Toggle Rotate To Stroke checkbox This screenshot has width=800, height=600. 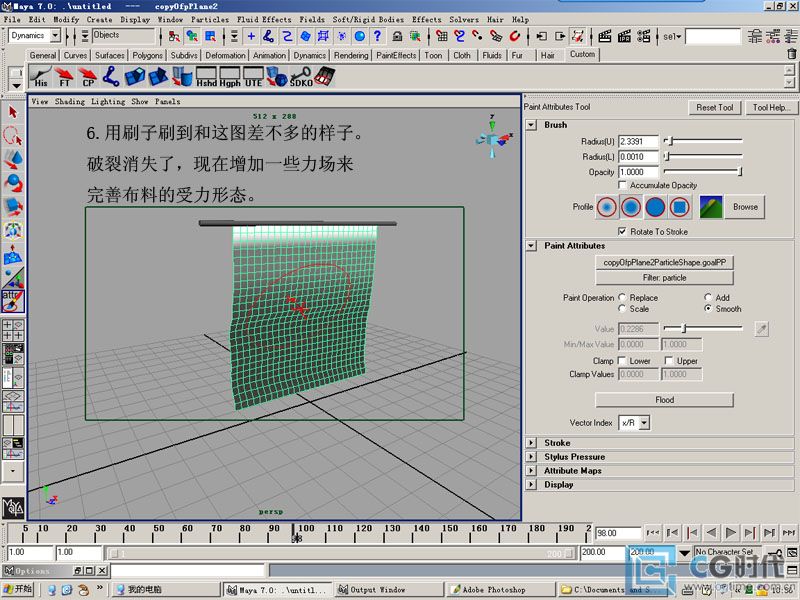point(622,231)
